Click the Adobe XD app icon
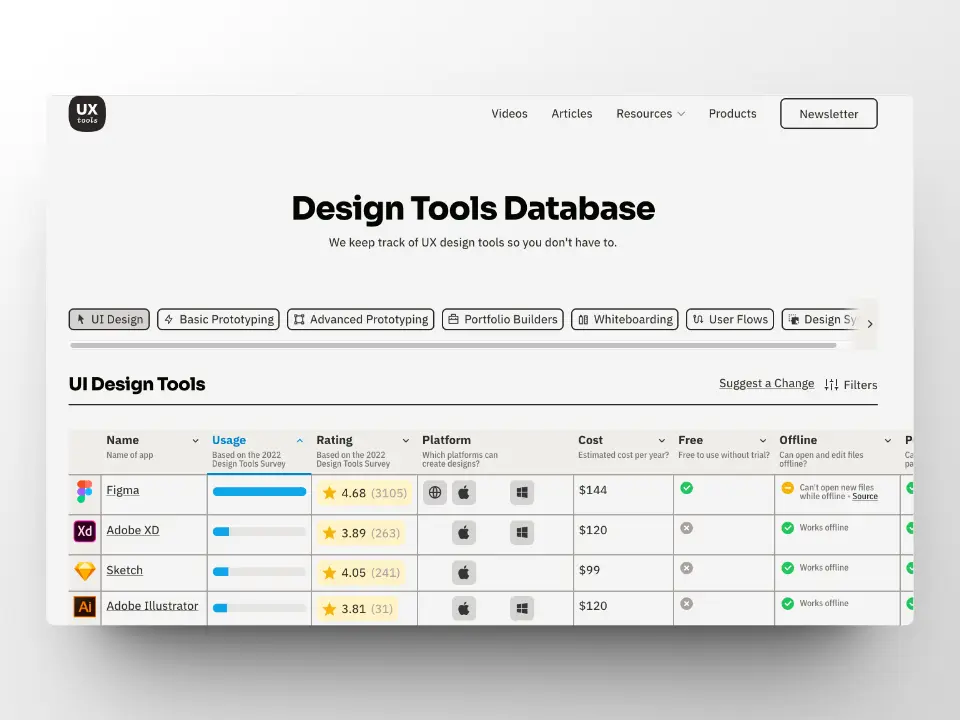 coord(85,531)
